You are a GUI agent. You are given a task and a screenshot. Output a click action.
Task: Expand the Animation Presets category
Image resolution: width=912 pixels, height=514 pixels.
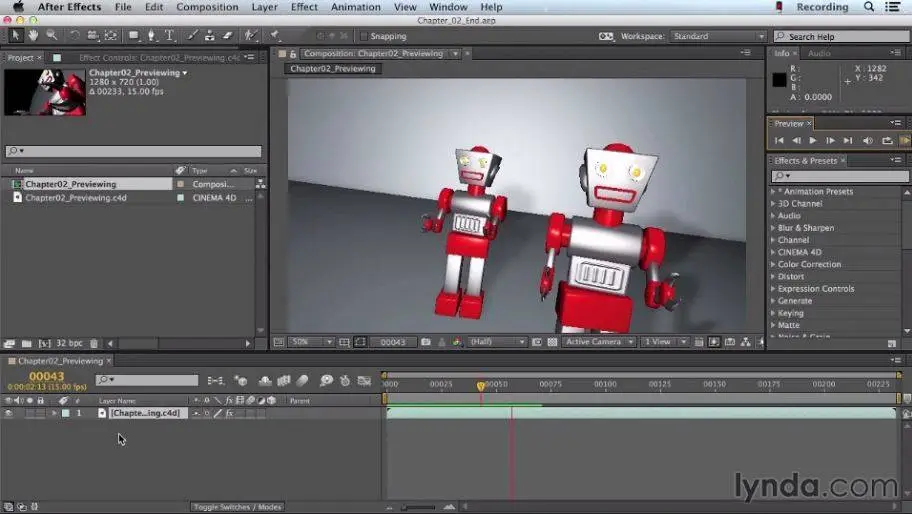773,191
